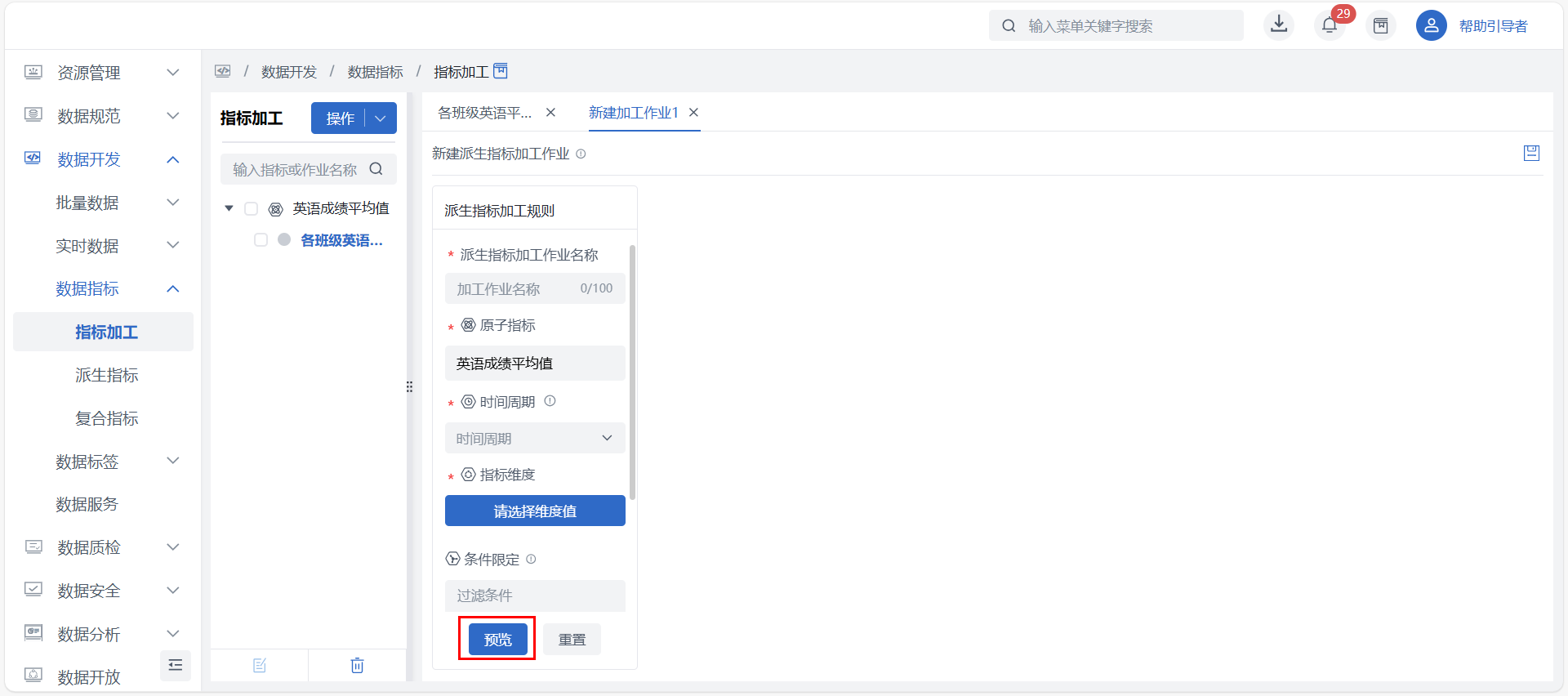The image size is (1568, 696).
Task: Click the 数据开放 sidebar icon
Action: coord(33,675)
